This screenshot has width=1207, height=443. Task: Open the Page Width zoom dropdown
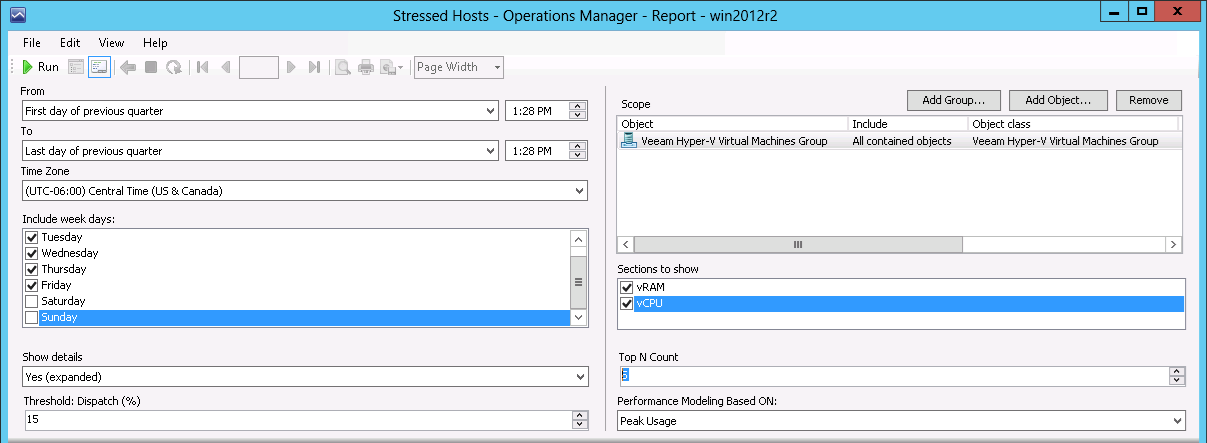coord(497,67)
